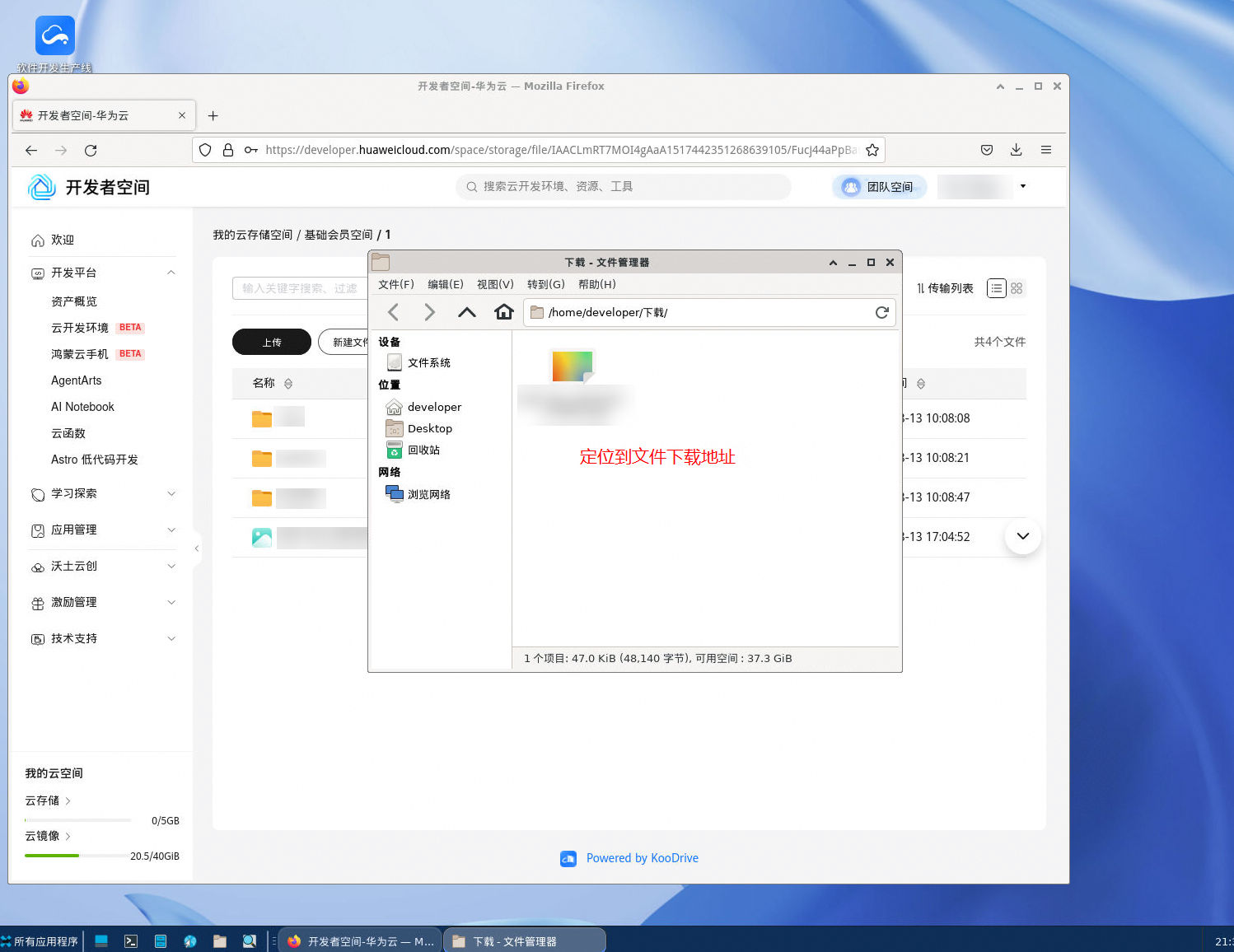Go to home folder in file manager
Image resolution: width=1234 pixels, height=952 pixels.
click(504, 312)
